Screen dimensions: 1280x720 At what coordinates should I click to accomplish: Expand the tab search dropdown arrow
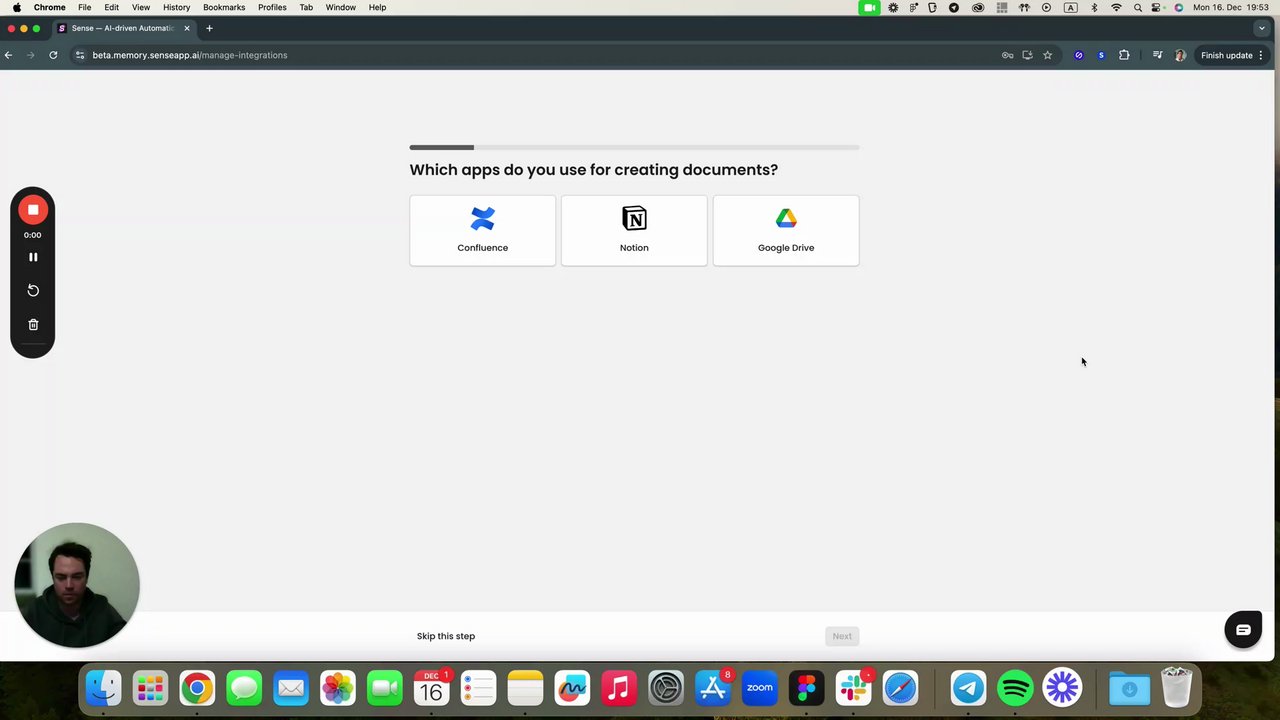1261,28
